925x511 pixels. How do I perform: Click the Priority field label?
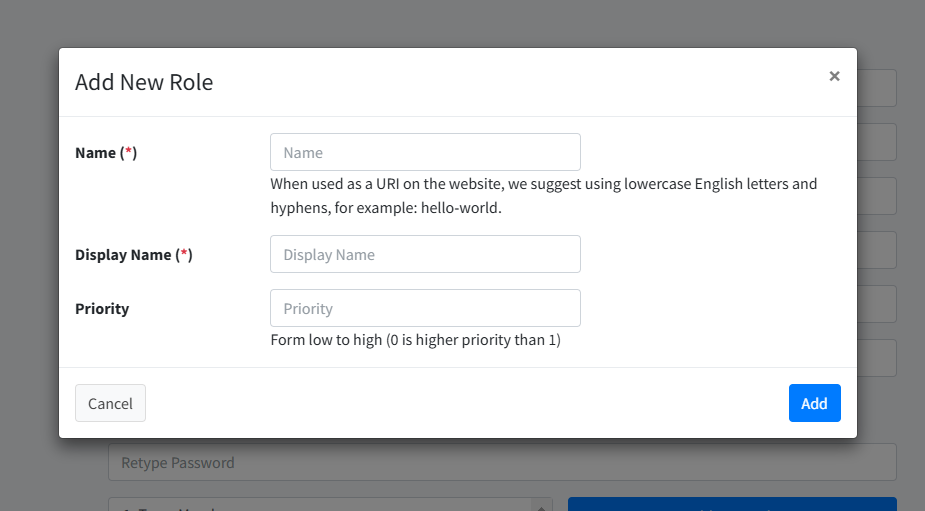click(102, 309)
